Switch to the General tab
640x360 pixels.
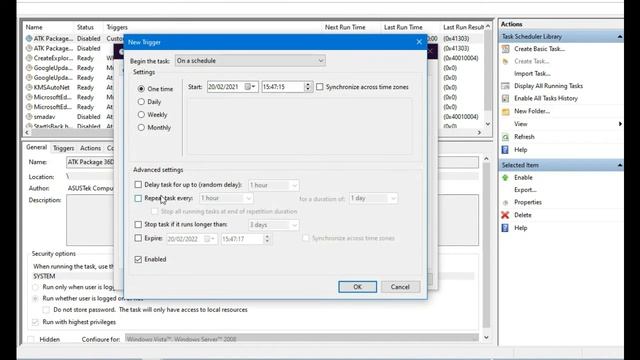[x=36, y=147]
